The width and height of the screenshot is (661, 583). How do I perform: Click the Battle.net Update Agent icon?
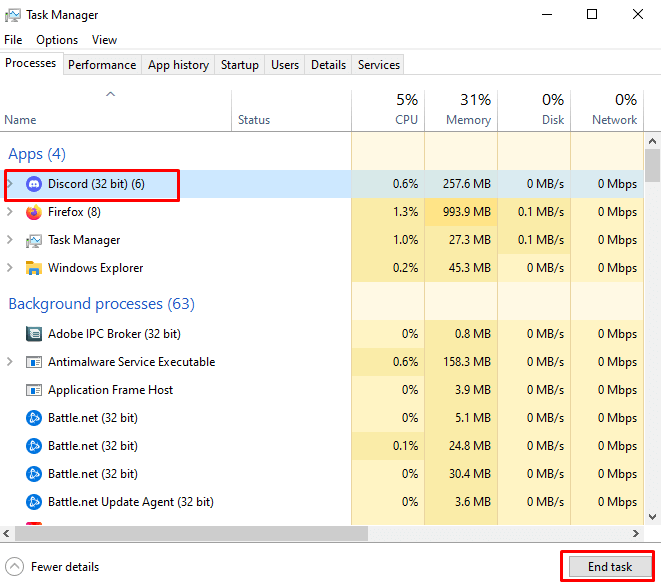coord(34,502)
